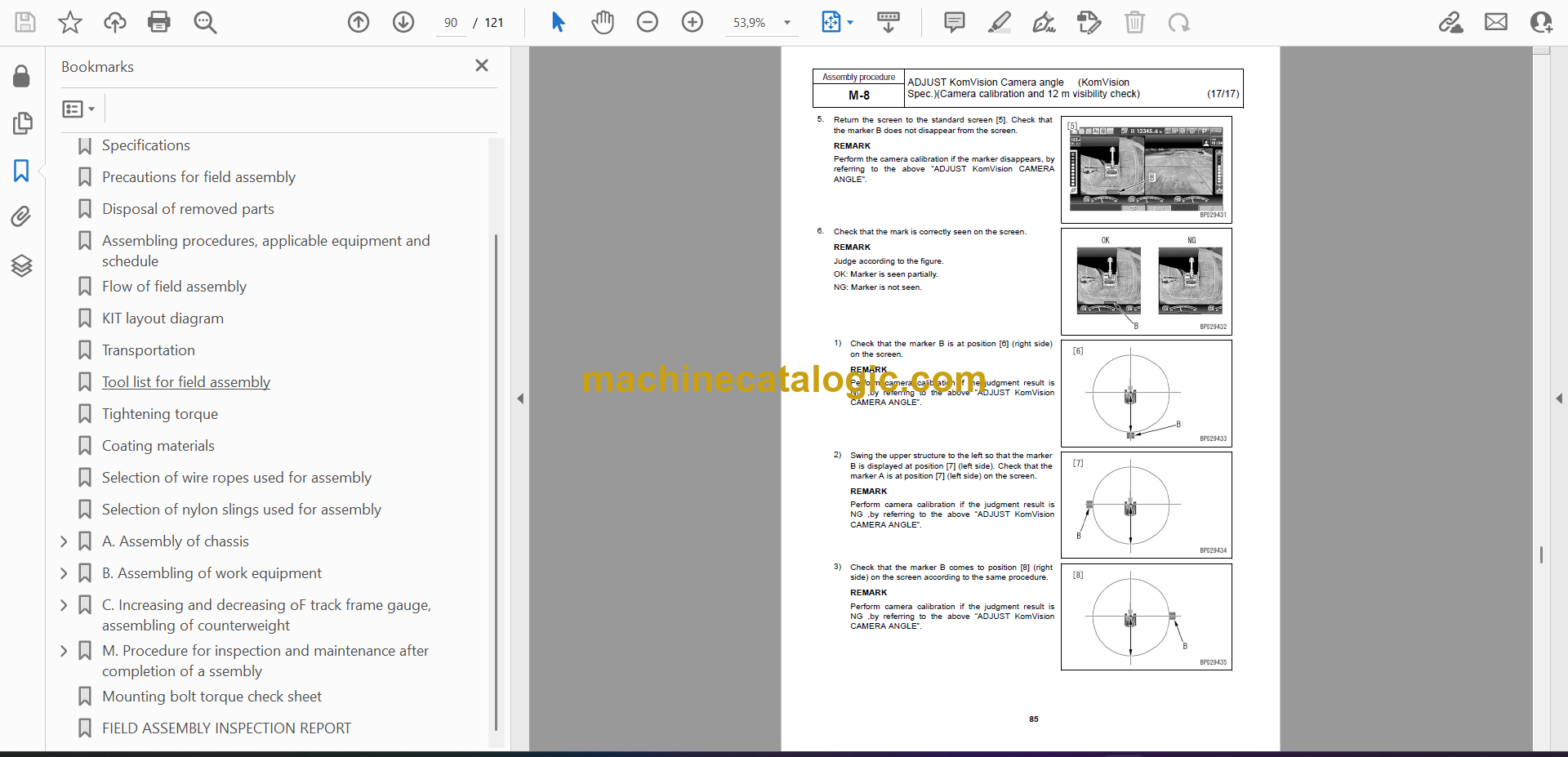Screen dimensions: 1568x757
Task: Click the trash delete icon
Action: click(x=1134, y=22)
